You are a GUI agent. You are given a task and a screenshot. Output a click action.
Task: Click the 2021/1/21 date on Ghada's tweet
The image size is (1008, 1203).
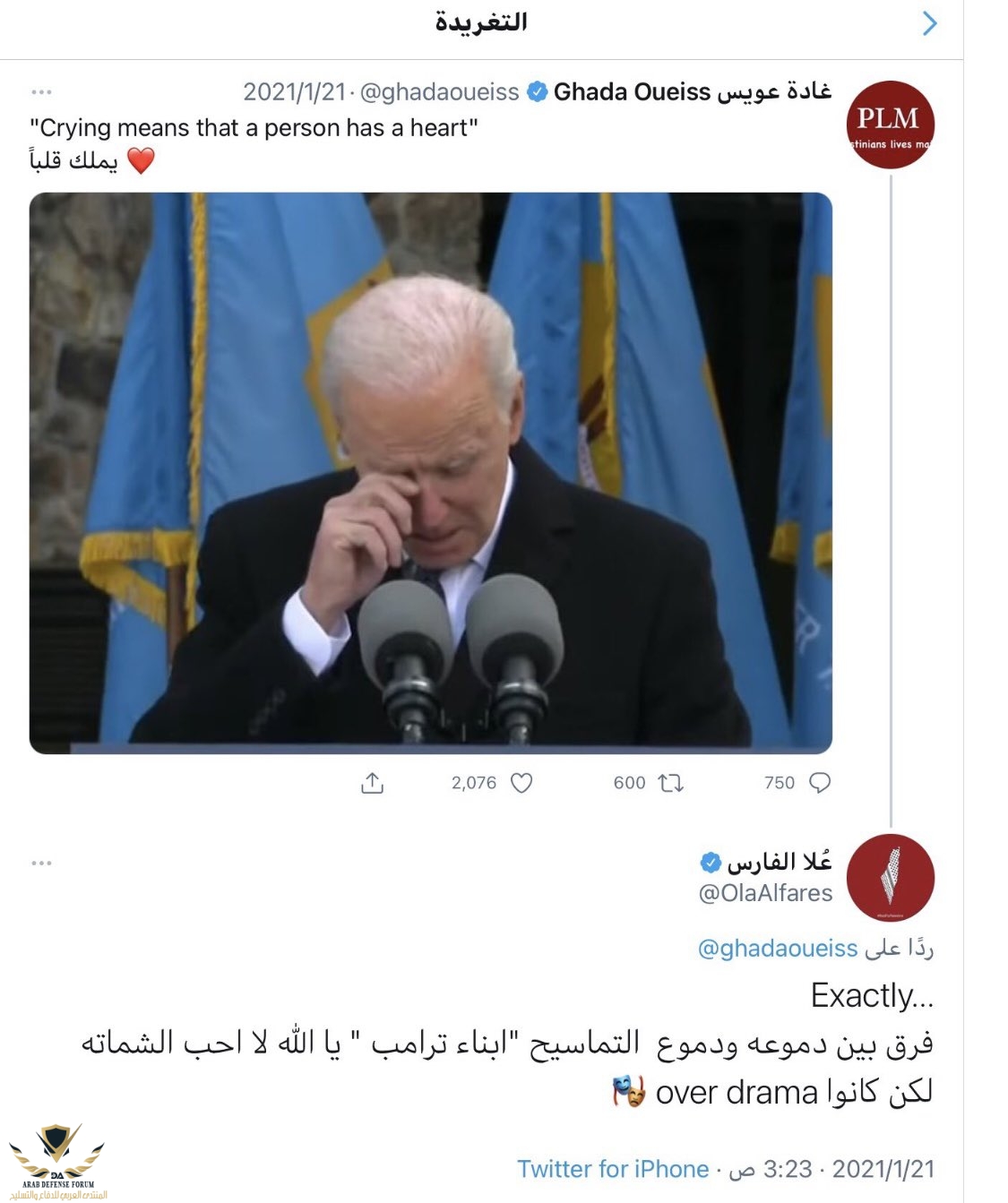click(x=294, y=92)
